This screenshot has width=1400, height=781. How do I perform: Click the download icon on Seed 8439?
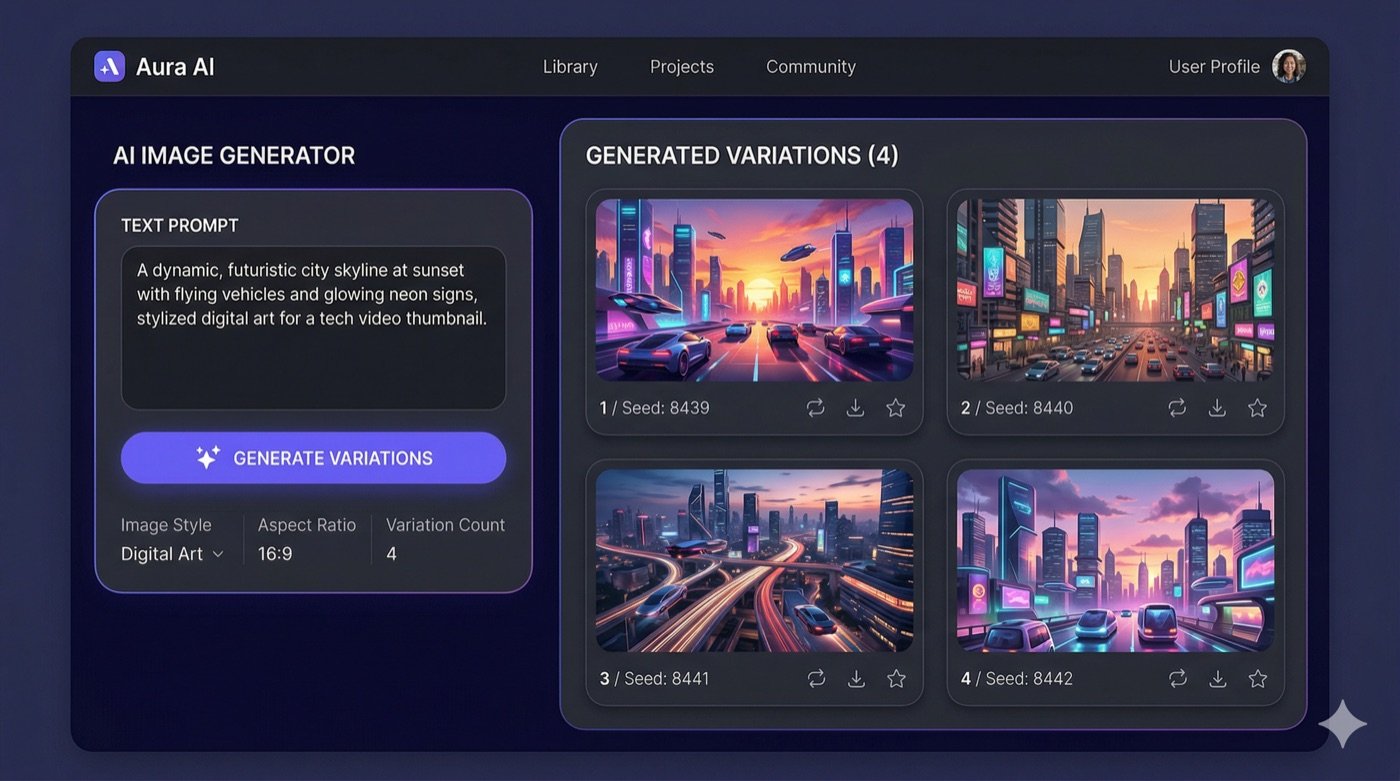855,408
